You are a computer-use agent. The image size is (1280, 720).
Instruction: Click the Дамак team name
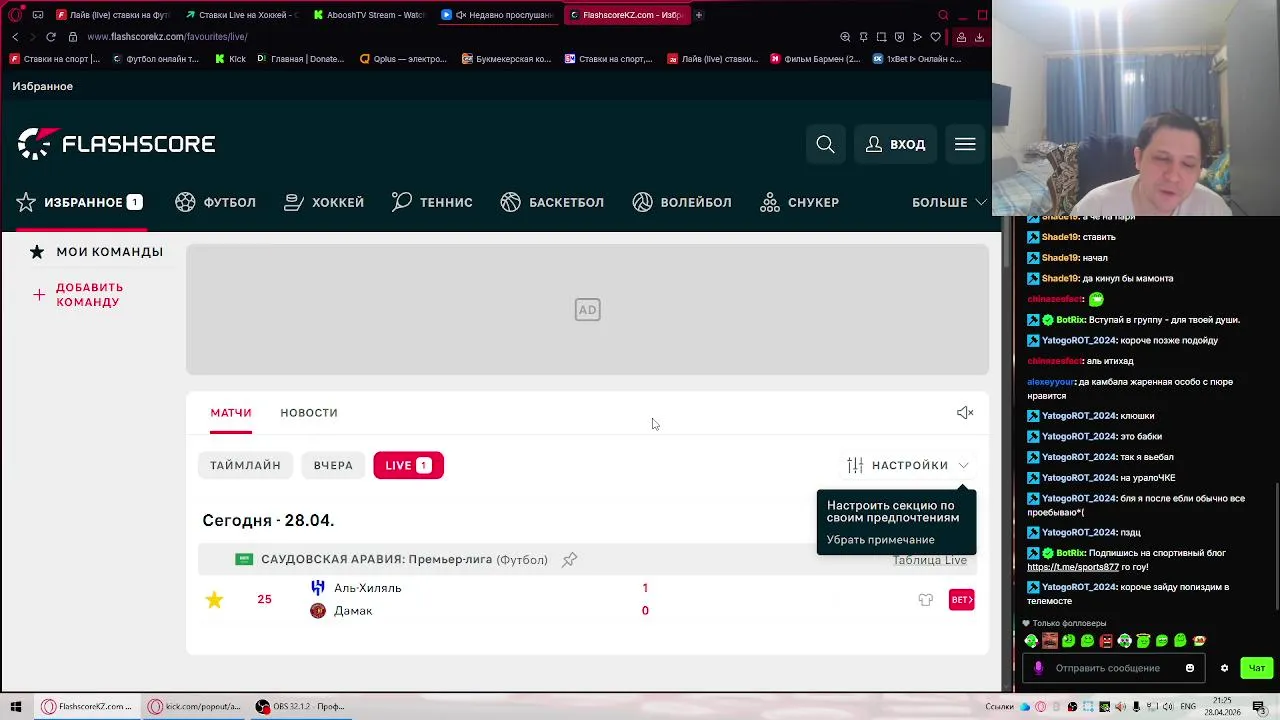point(353,610)
